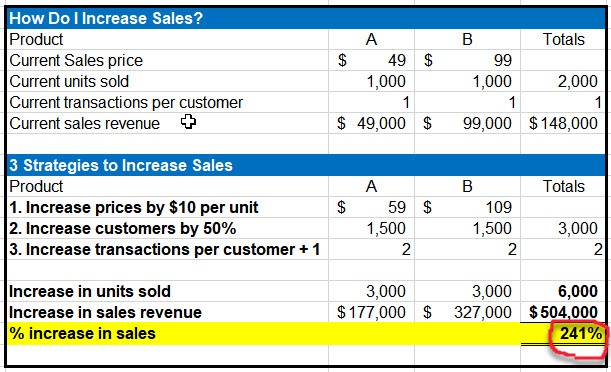Select the bold 6,000 units sold total

(x=563, y=291)
